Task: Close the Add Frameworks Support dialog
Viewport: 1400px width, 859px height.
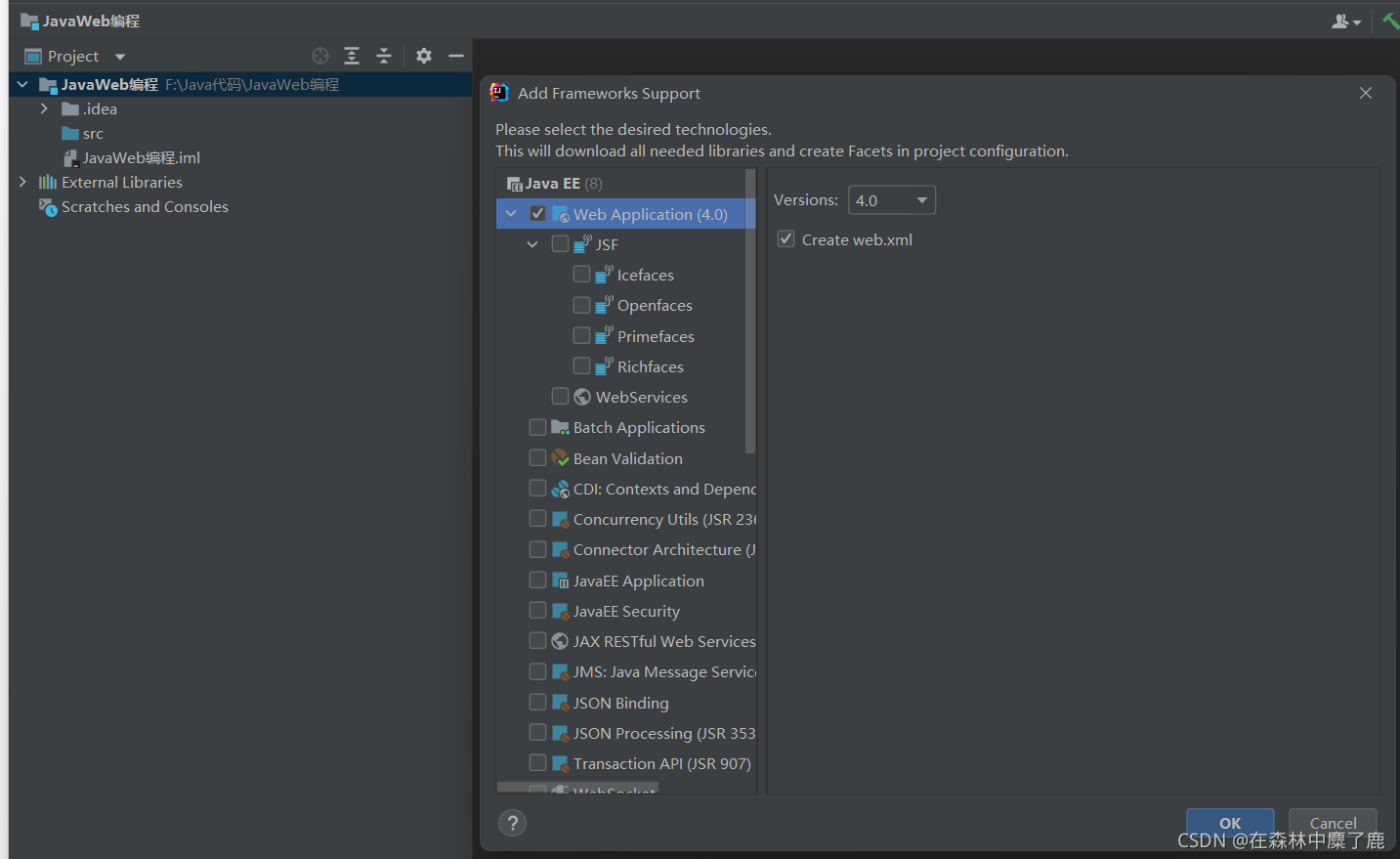Action: pyautogui.click(x=1366, y=93)
